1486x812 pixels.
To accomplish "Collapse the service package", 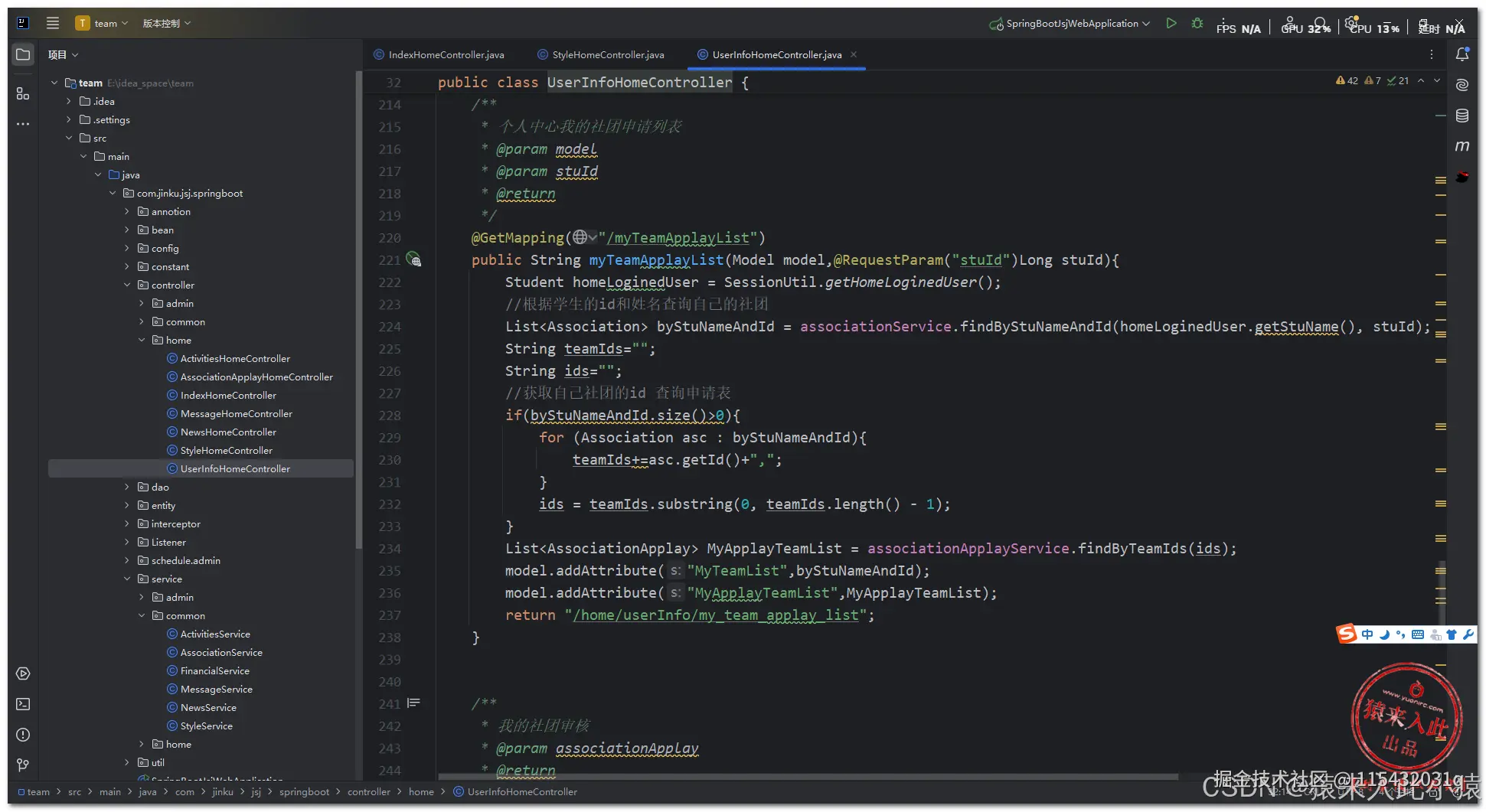I will click(127, 579).
